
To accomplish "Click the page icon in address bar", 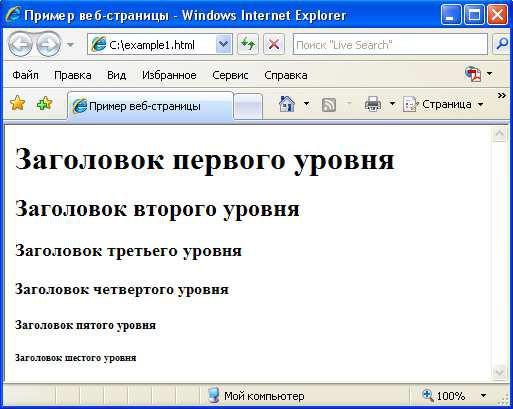I will (99, 44).
